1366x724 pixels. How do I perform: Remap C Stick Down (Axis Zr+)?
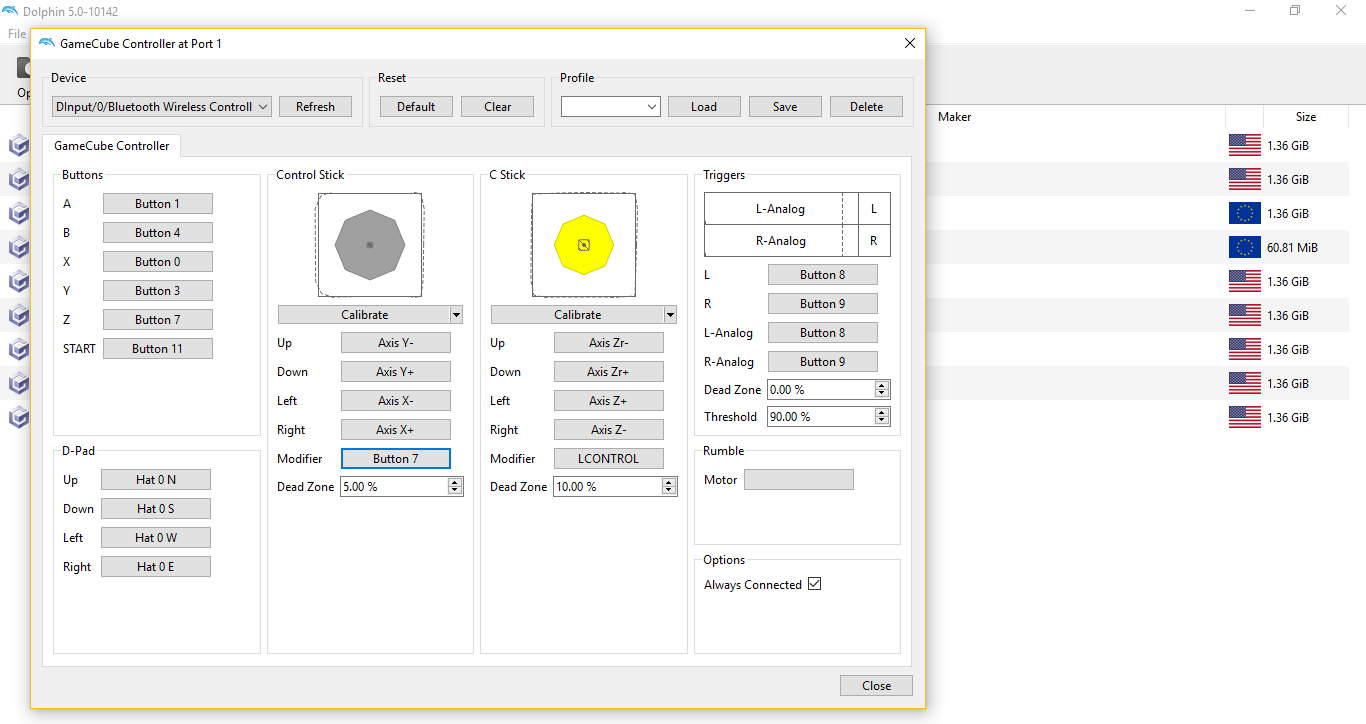pyautogui.click(x=609, y=371)
